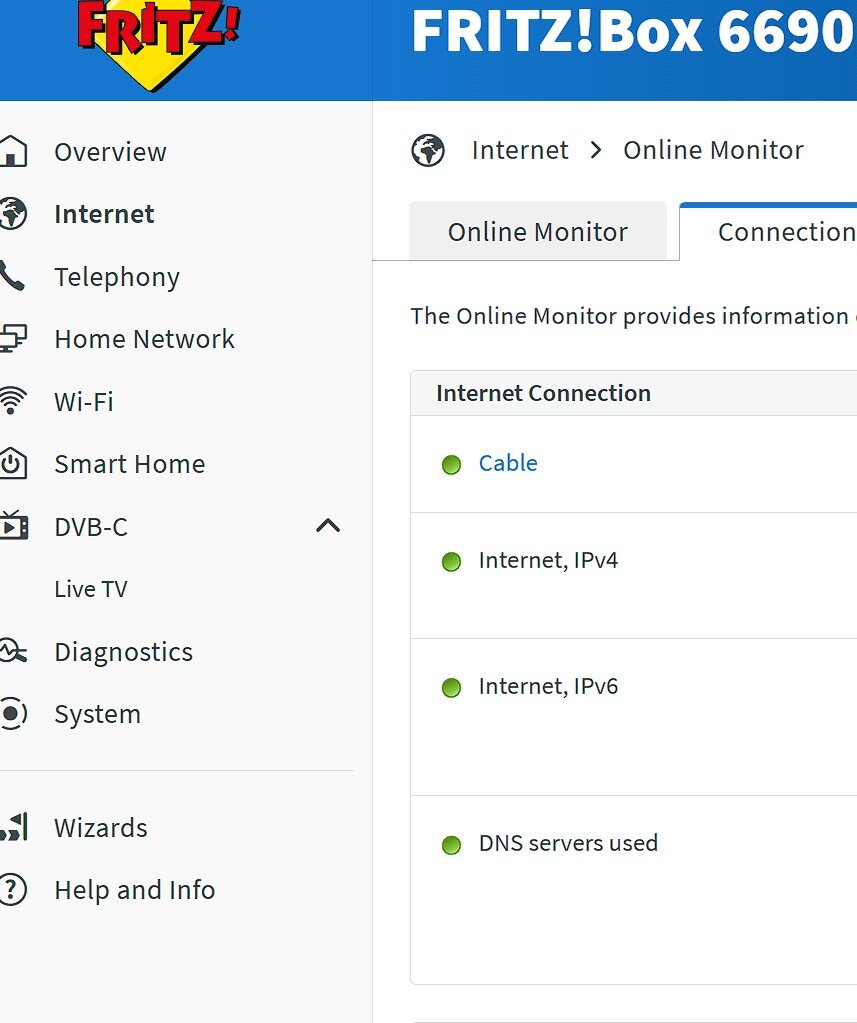Click the Wizards icon in sidebar

(x=14, y=827)
